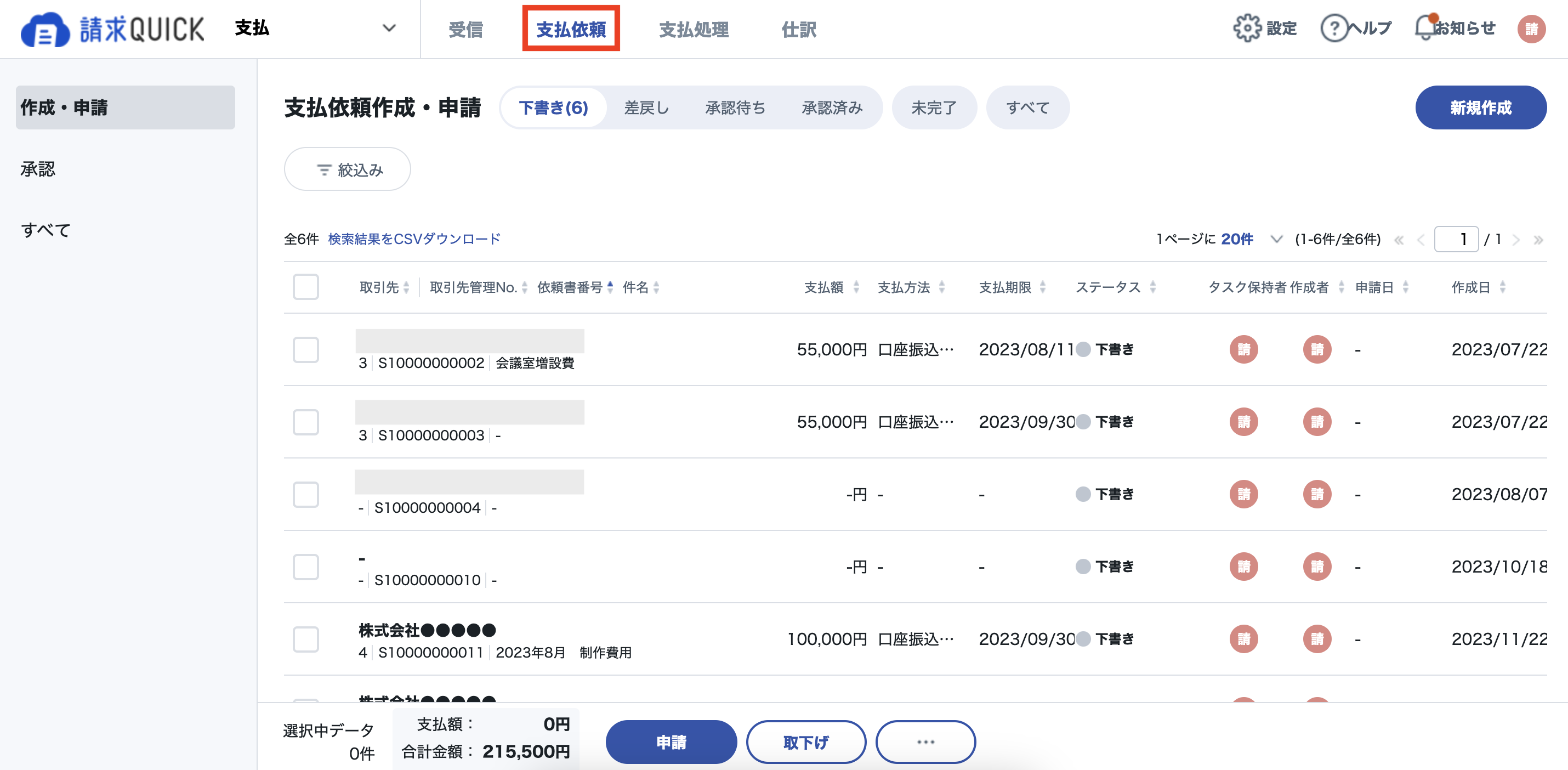
Task: Check the row for S10000000010
Action: [305, 567]
